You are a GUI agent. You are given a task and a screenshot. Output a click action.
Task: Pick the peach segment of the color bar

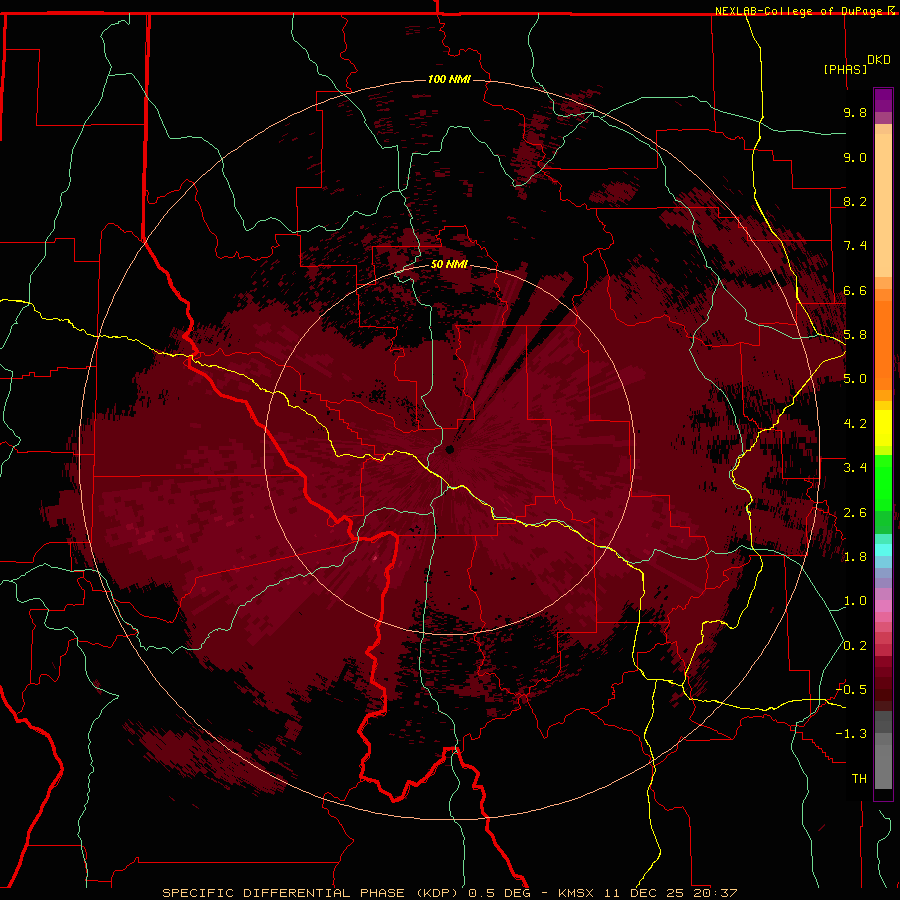click(x=883, y=205)
